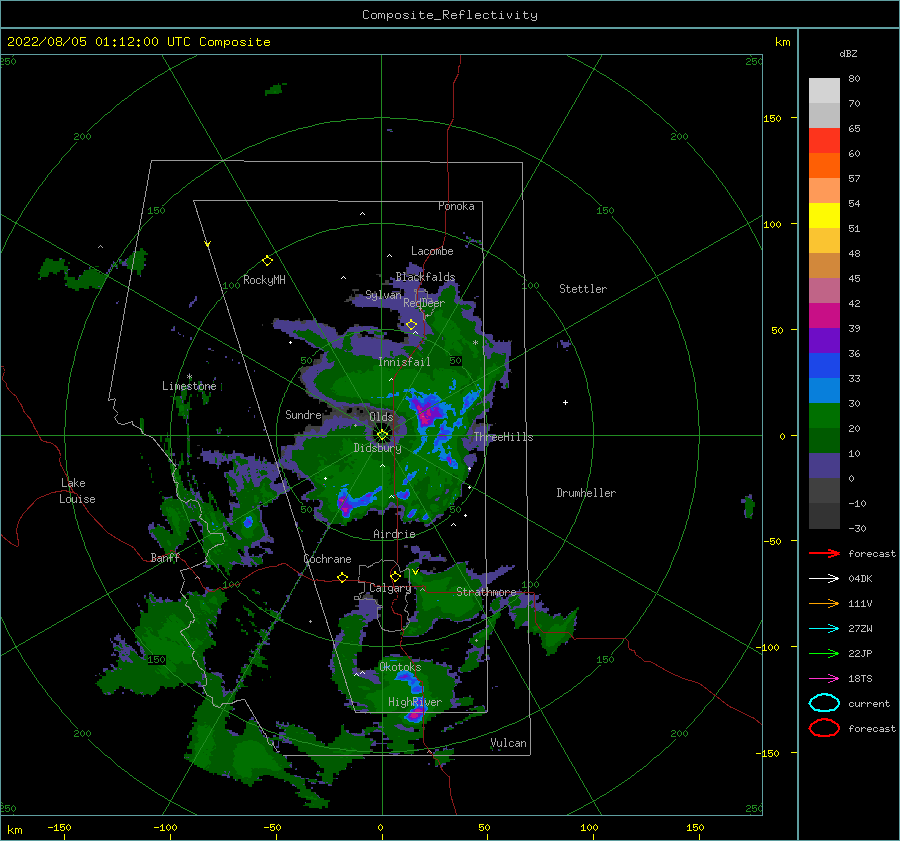Click the yellow diamond marker below Cochrane
The height and width of the screenshot is (841, 900).
[343, 577]
